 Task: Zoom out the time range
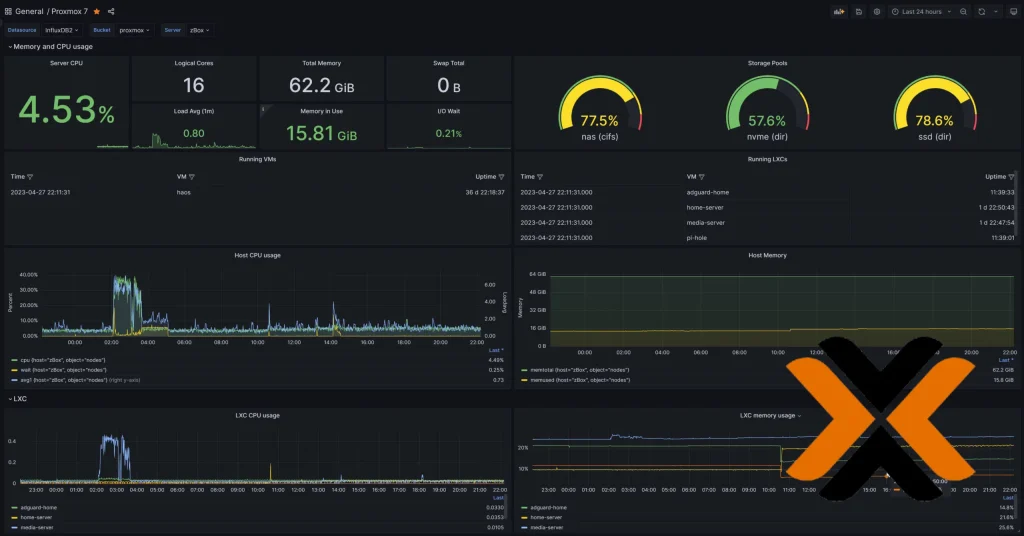pyautogui.click(x=963, y=12)
